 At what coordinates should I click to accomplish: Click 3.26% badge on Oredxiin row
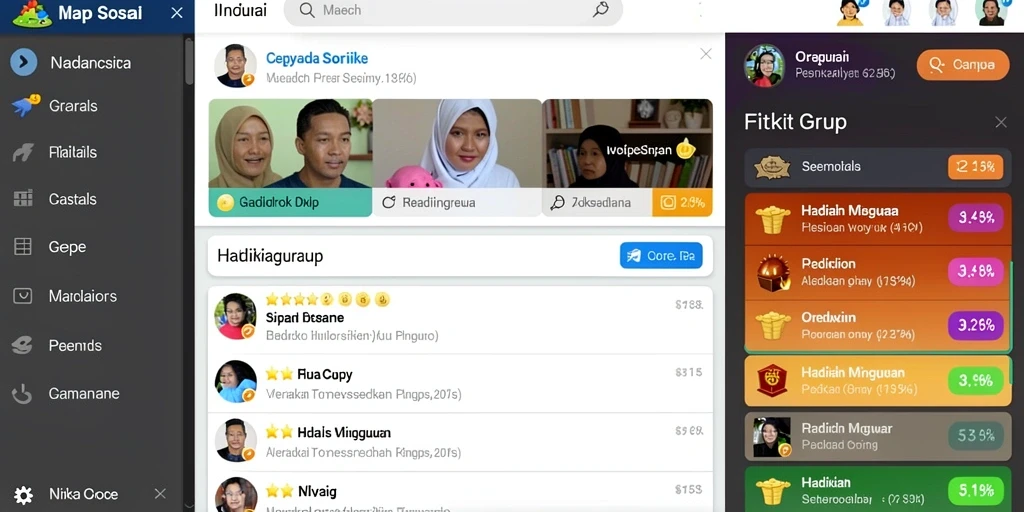(976, 324)
